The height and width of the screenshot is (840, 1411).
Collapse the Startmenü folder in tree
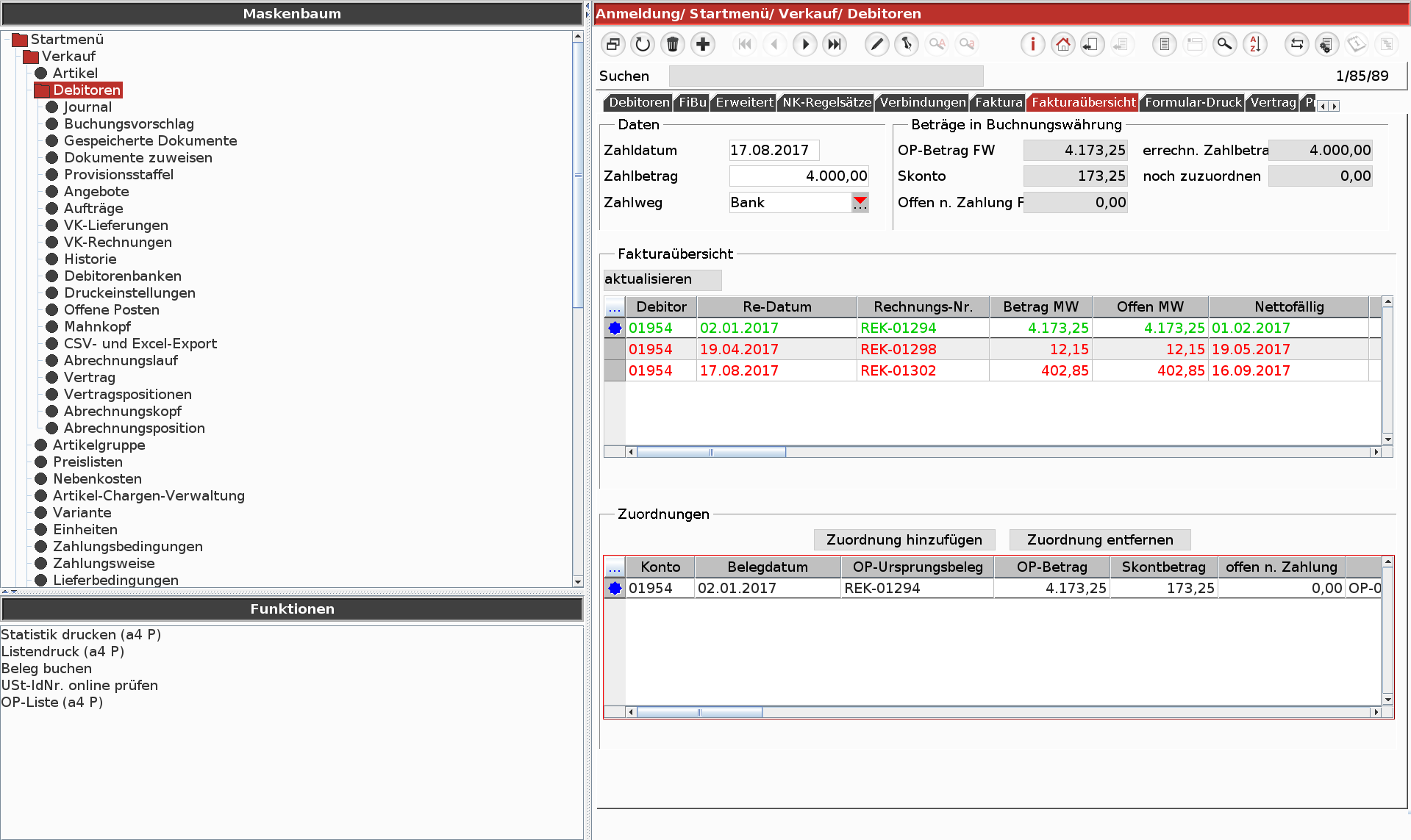pyautogui.click(x=19, y=40)
